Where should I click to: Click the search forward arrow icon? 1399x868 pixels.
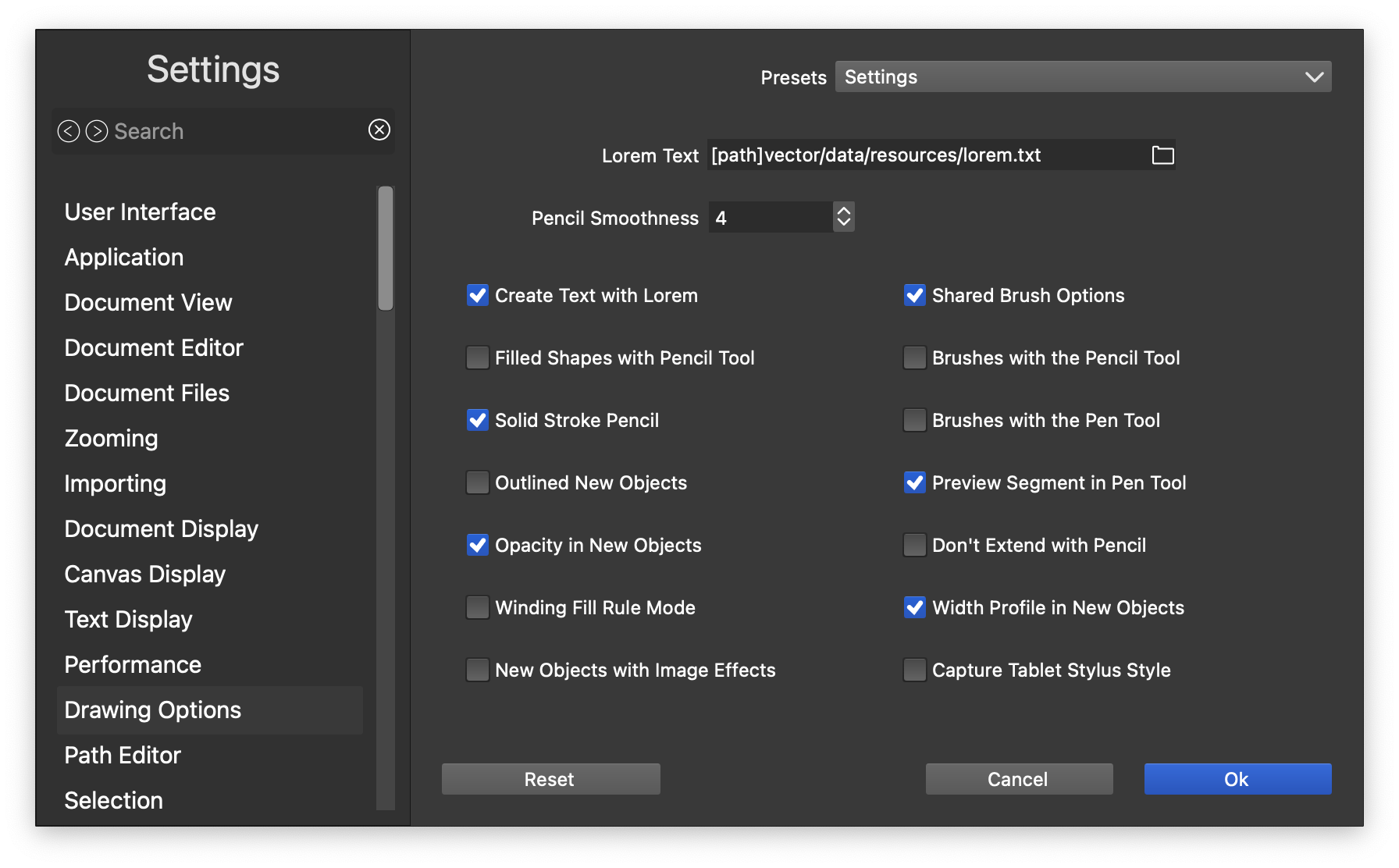point(97,131)
